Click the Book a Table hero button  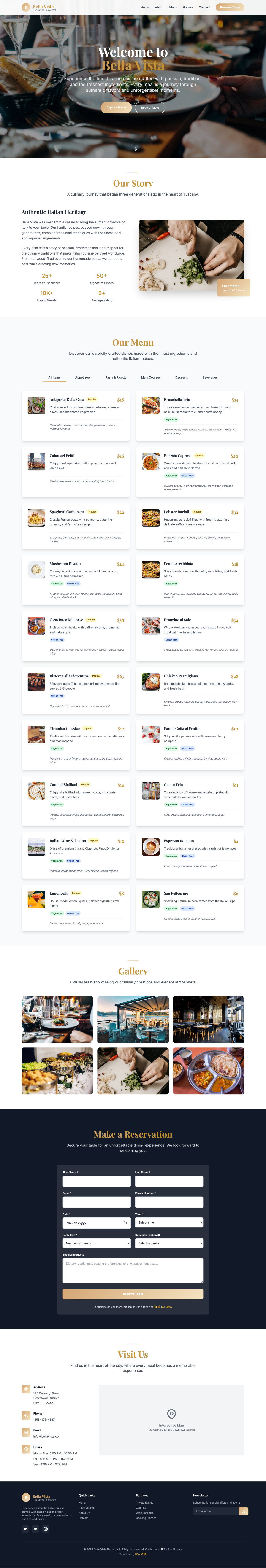[150, 108]
